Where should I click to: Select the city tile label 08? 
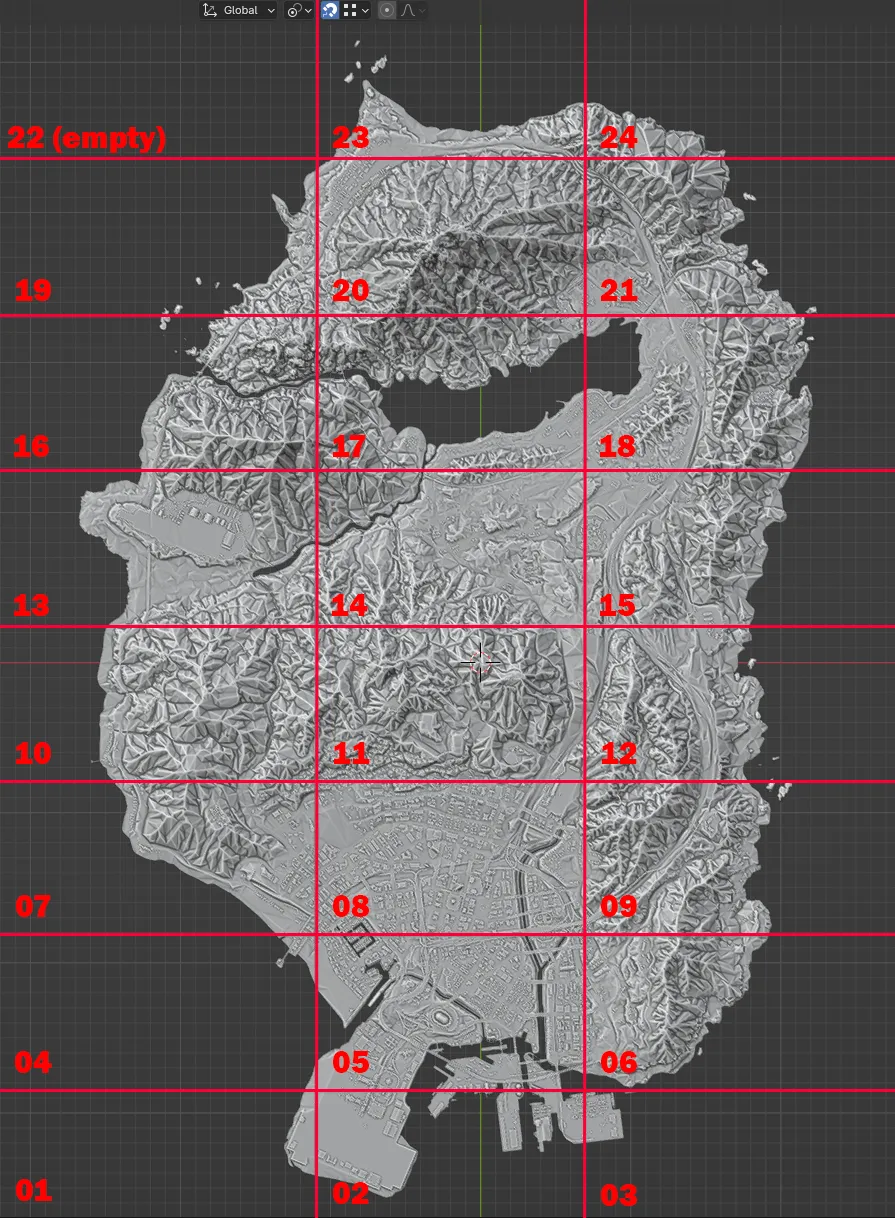tap(351, 907)
